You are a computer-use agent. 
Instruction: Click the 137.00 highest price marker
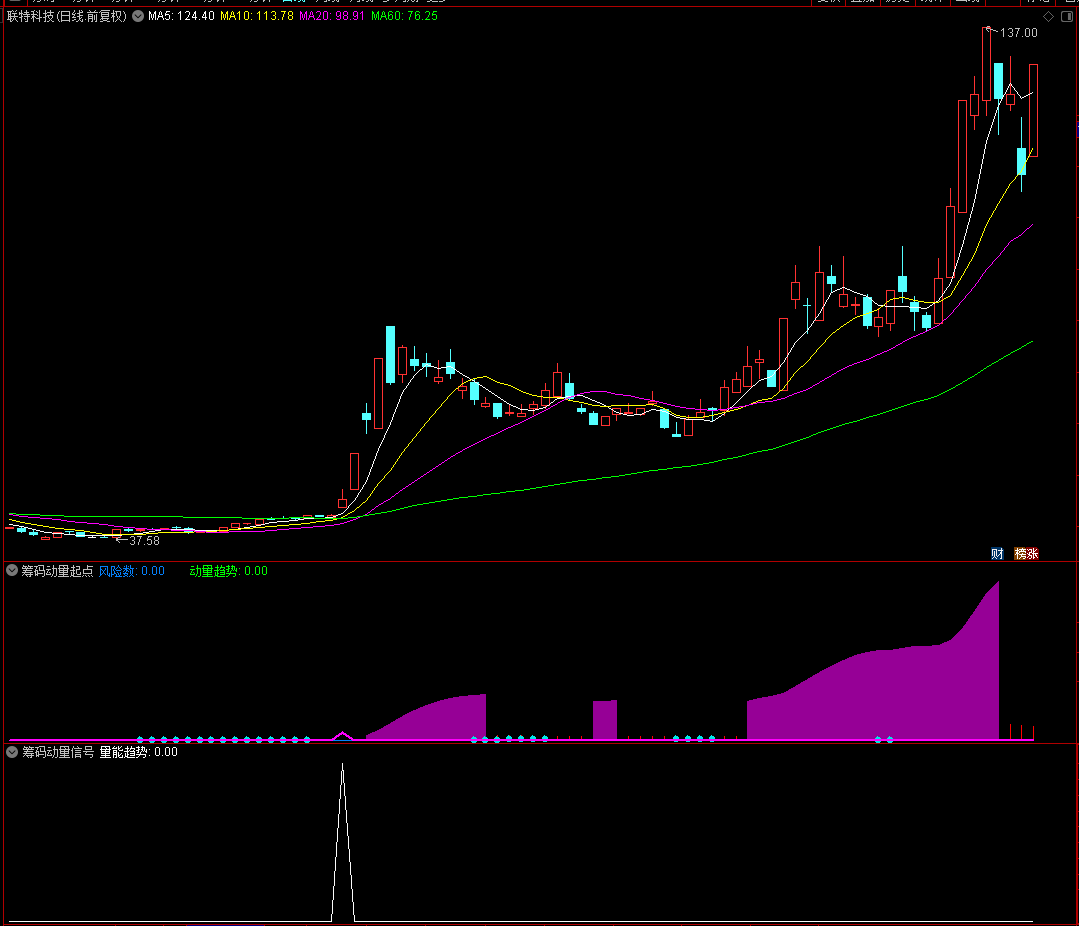click(1018, 33)
